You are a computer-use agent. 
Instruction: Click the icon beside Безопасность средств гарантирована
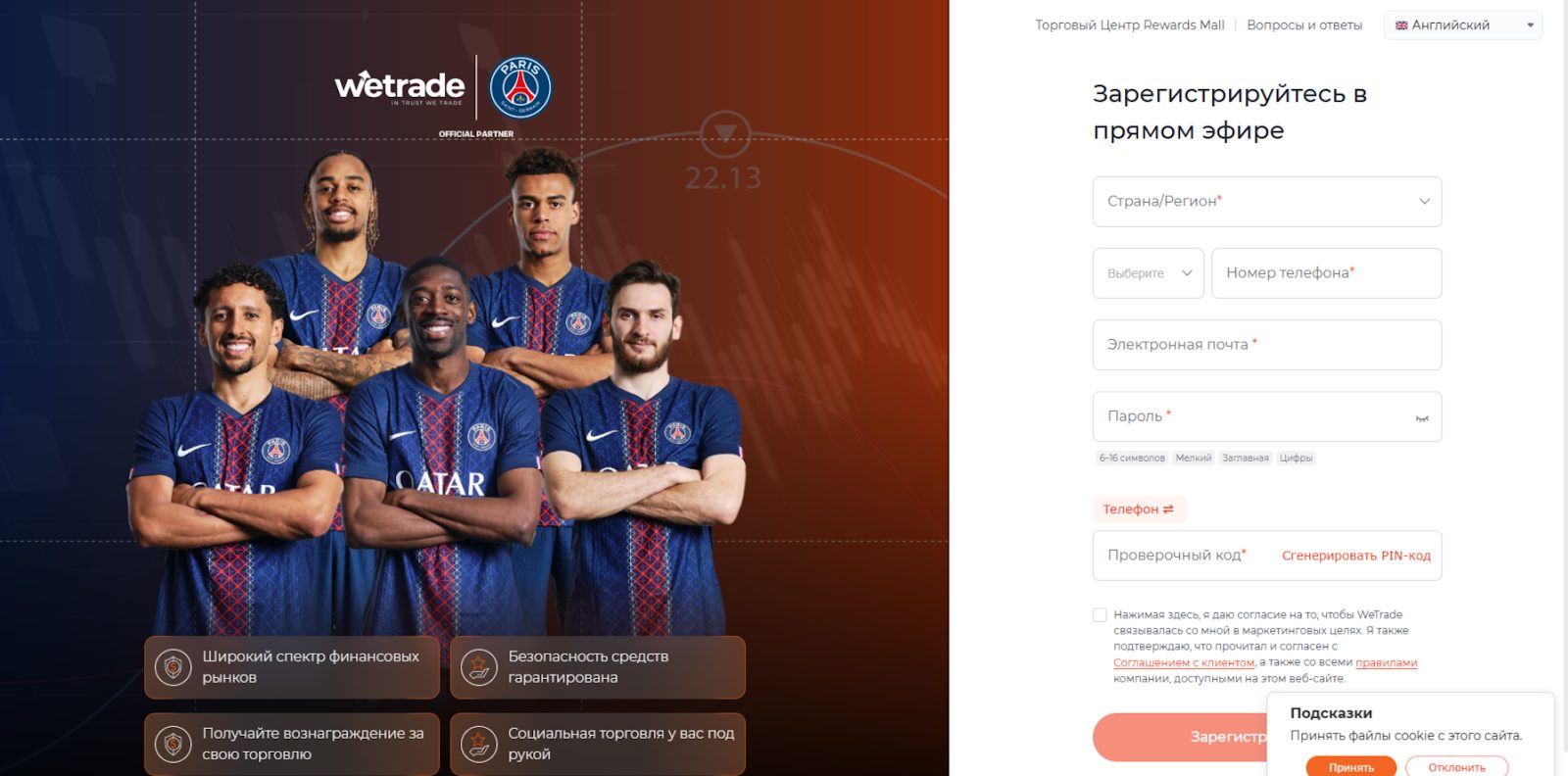pyautogui.click(x=479, y=667)
